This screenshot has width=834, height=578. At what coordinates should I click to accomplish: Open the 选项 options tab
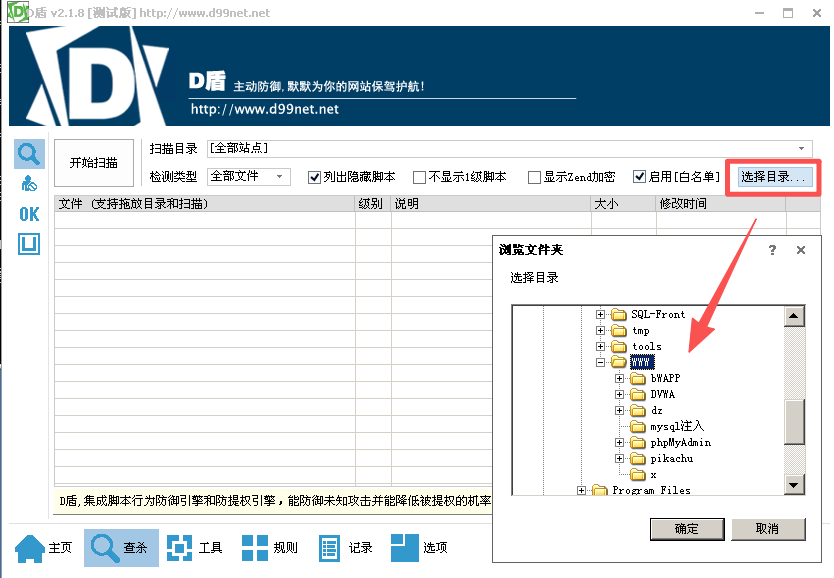point(419,548)
